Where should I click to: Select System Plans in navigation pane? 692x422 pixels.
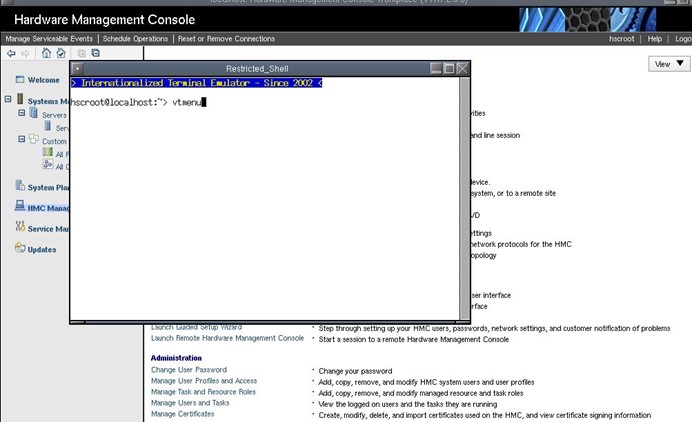(x=48, y=188)
